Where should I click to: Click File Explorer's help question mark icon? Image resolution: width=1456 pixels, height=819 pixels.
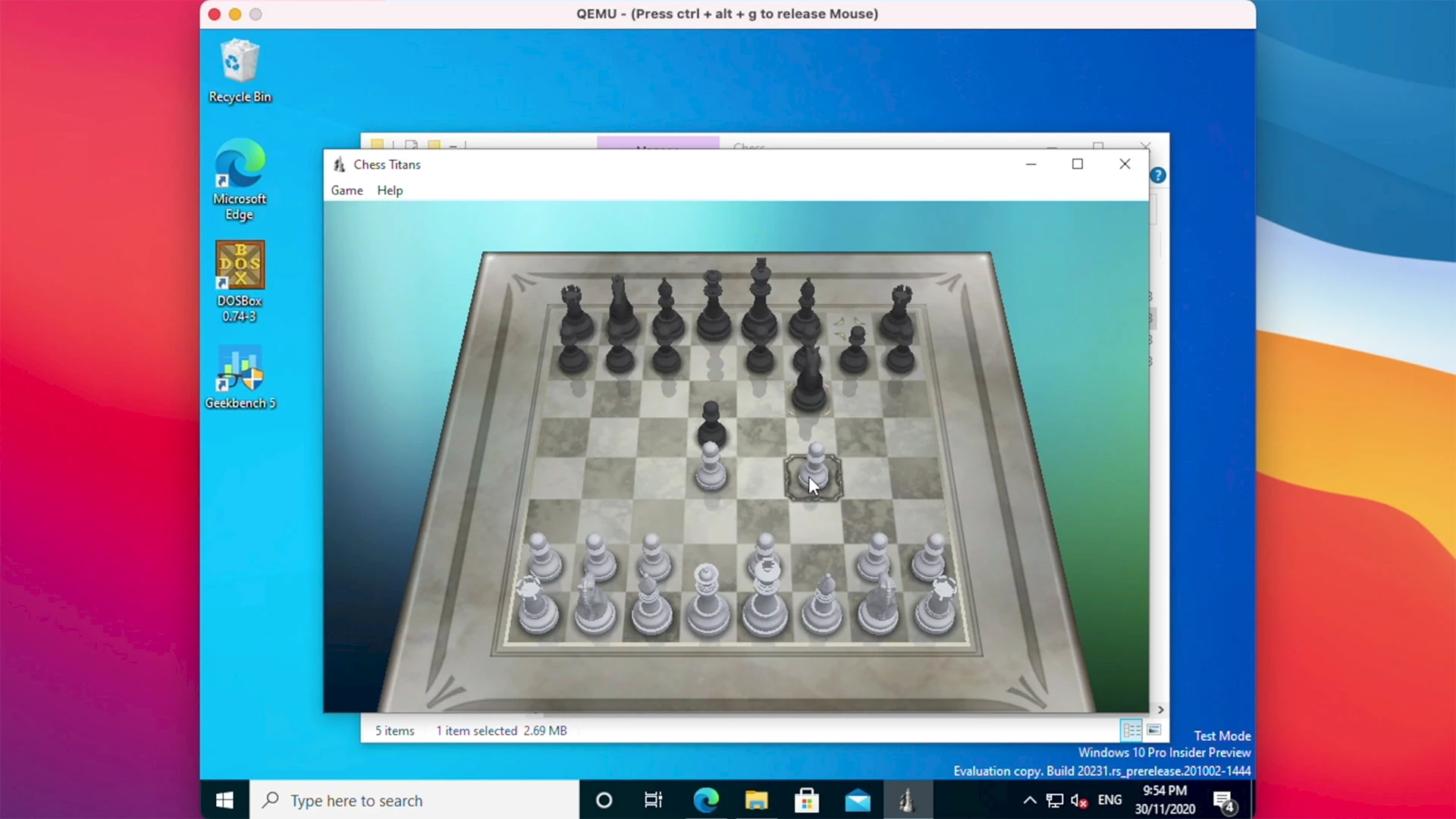click(x=1158, y=175)
